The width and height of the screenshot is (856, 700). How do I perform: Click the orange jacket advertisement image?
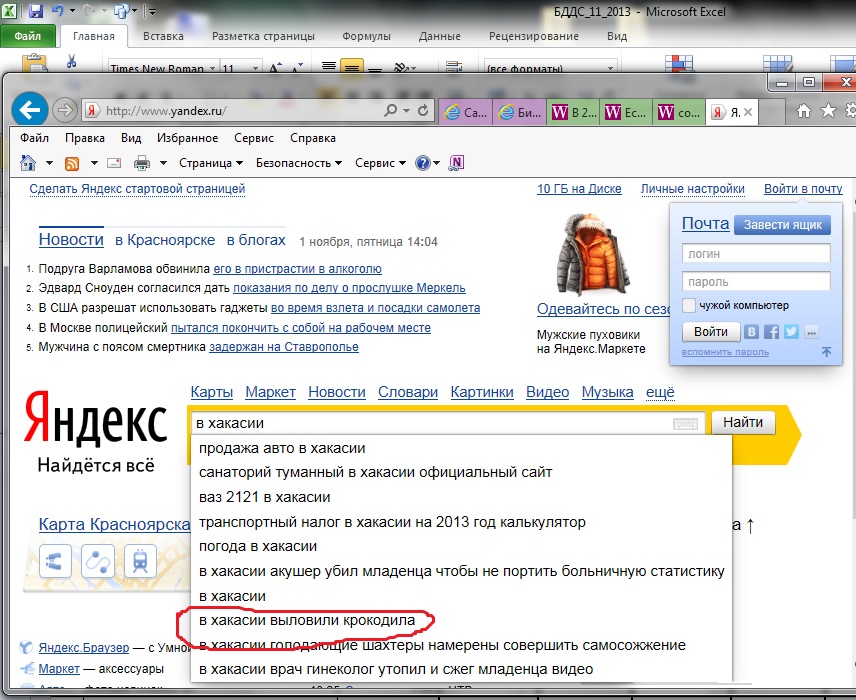(592, 254)
